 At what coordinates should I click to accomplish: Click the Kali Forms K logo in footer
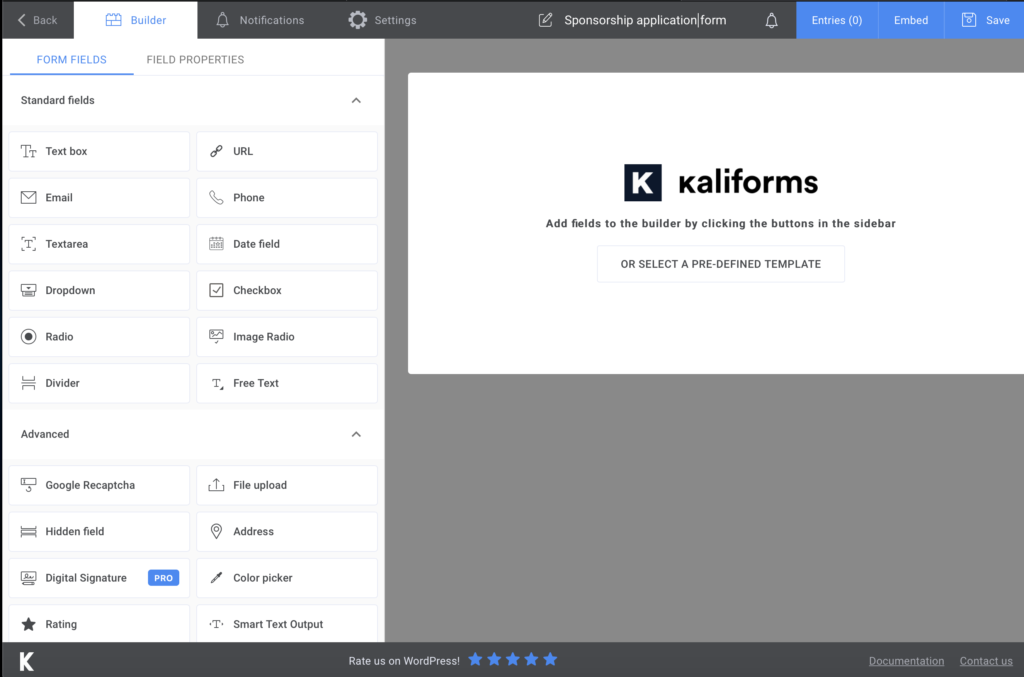click(26, 661)
